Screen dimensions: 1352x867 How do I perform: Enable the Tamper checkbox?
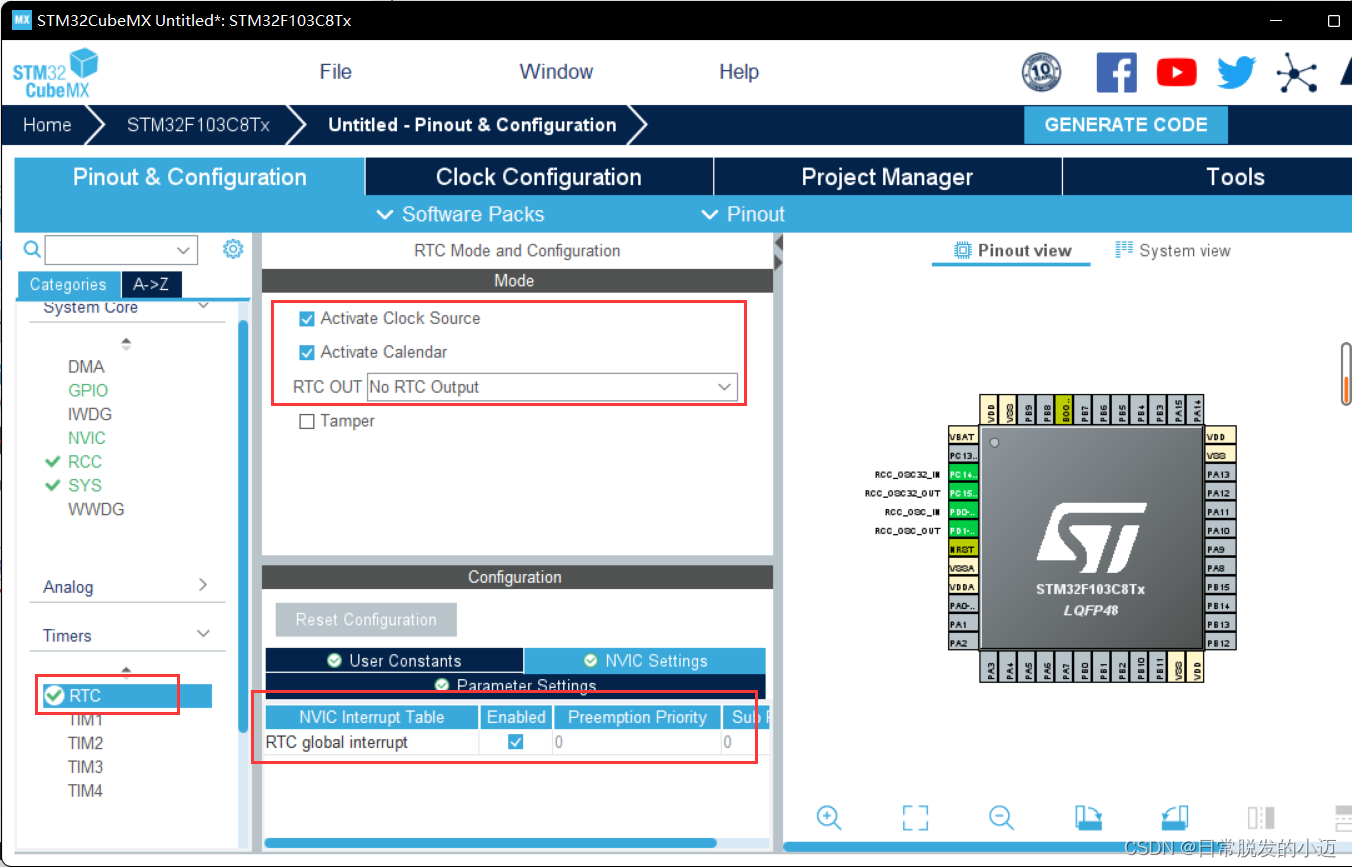click(x=307, y=422)
